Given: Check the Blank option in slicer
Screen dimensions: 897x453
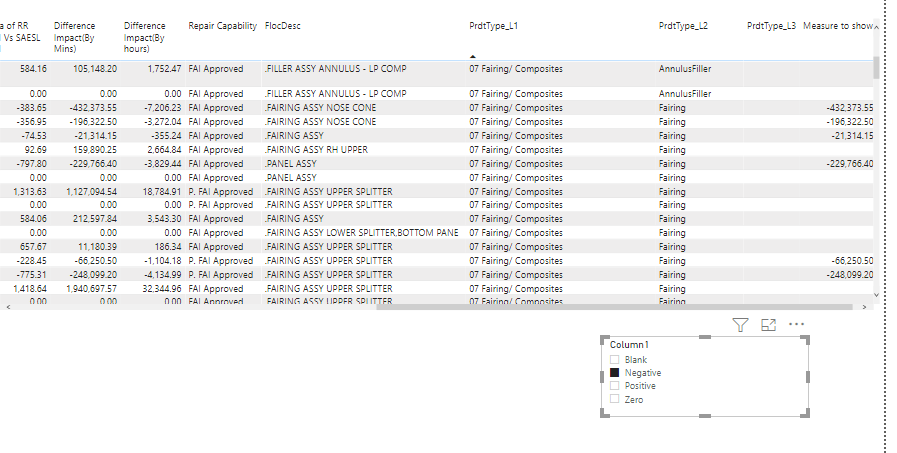Looking at the screenshot, I should click(614, 359).
